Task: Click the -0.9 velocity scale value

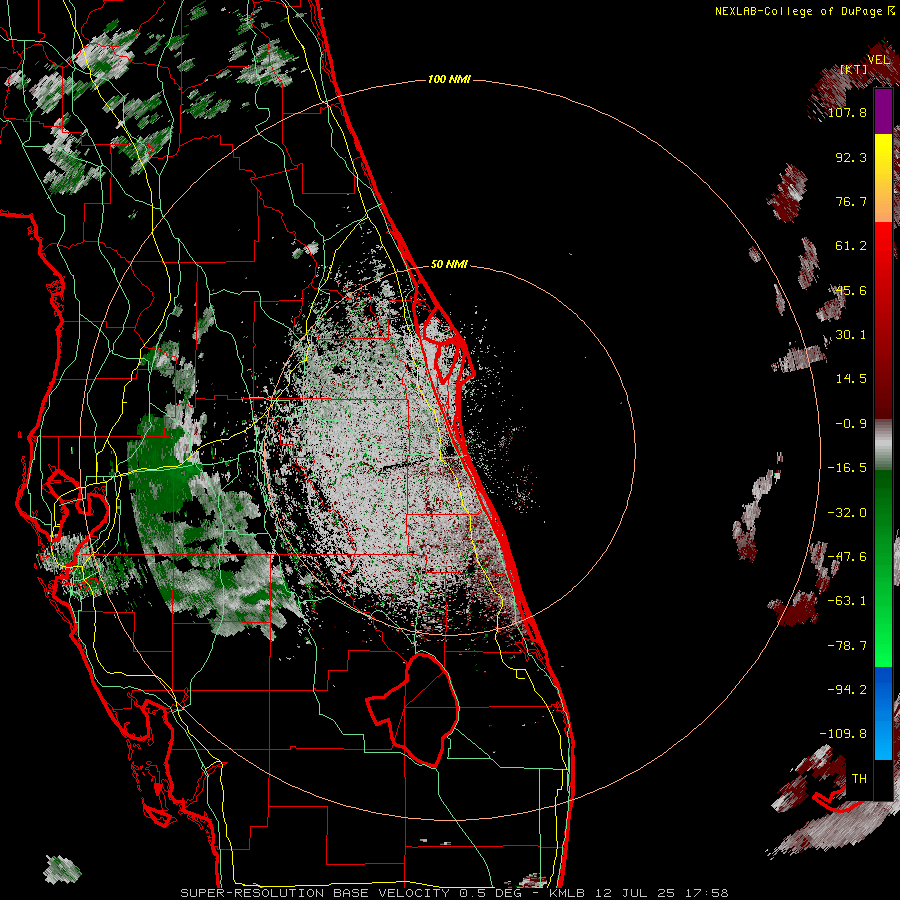Action: click(x=851, y=424)
